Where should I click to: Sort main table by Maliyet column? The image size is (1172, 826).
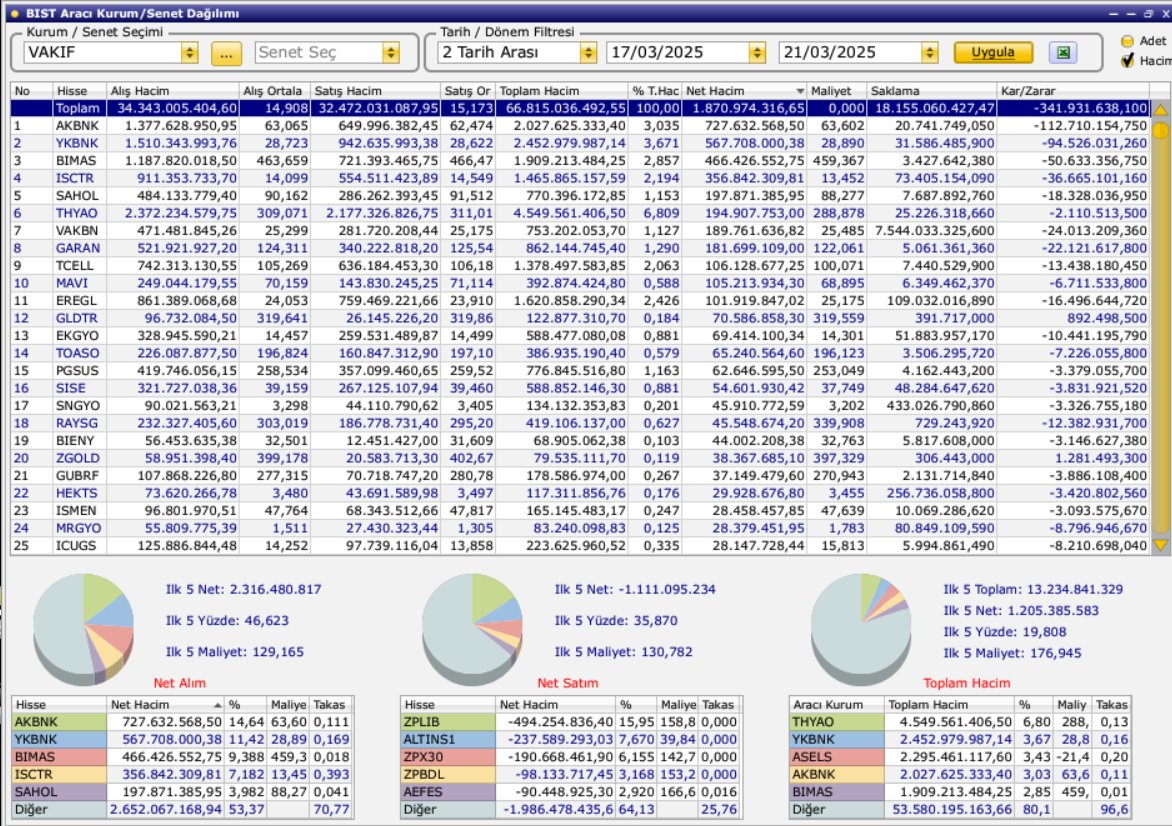(837, 90)
